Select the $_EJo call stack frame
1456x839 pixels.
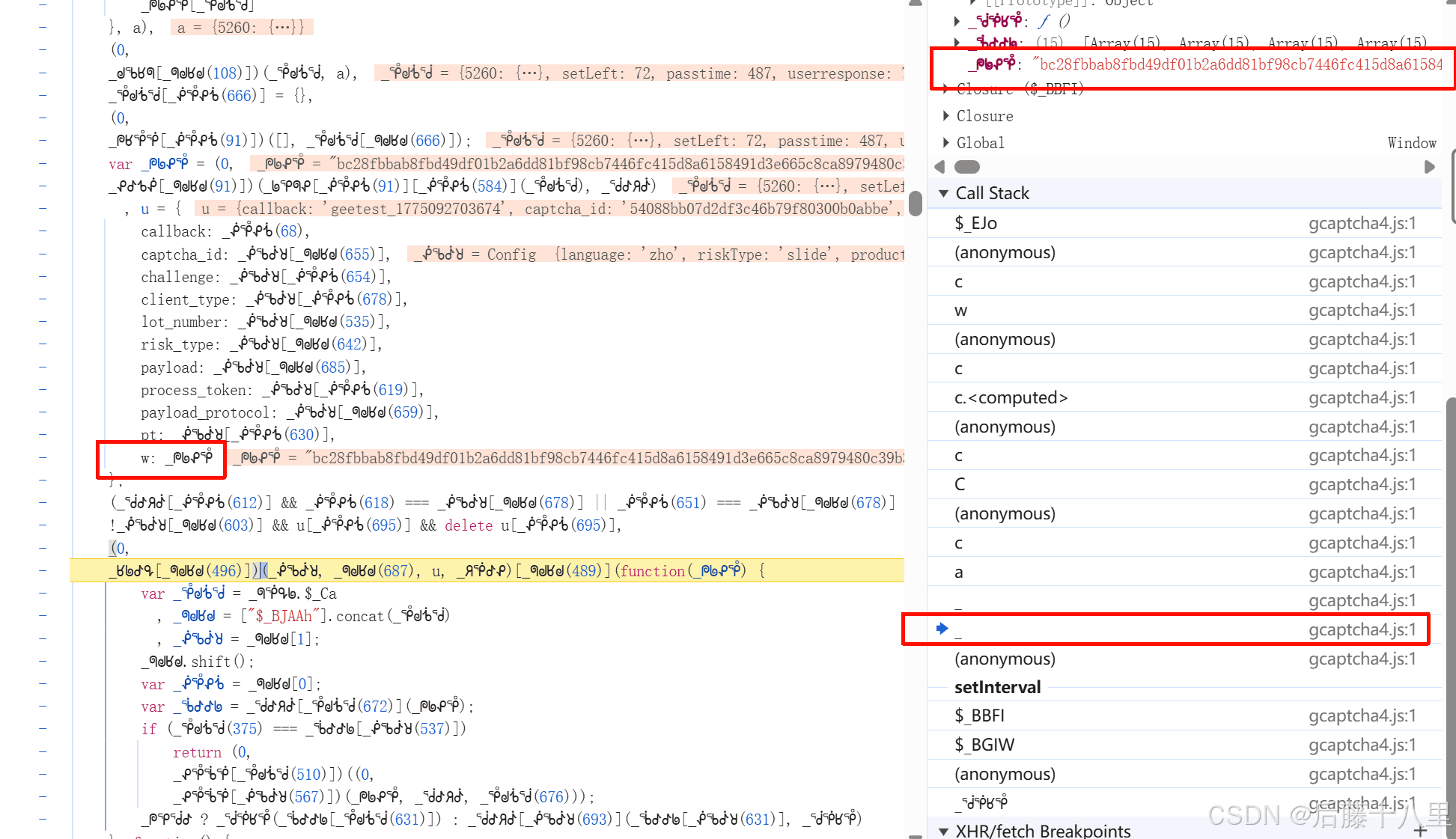coord(975,223)
